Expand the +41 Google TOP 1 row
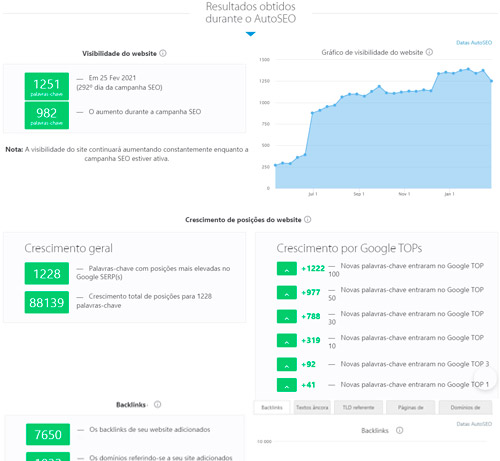This screenshot has height=461, width=500. pyautogui.click(x=287, y=385)
